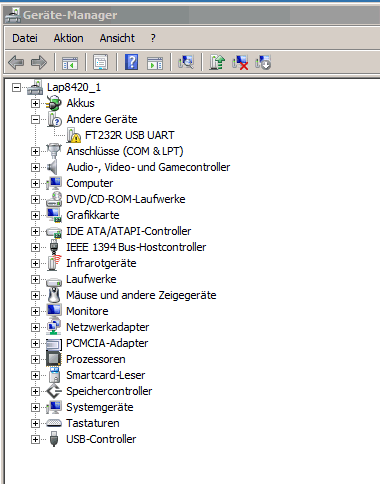Viewport: 380px width, 484px height.
Task: Select the Akkus label
Action: tap(80, 103)
